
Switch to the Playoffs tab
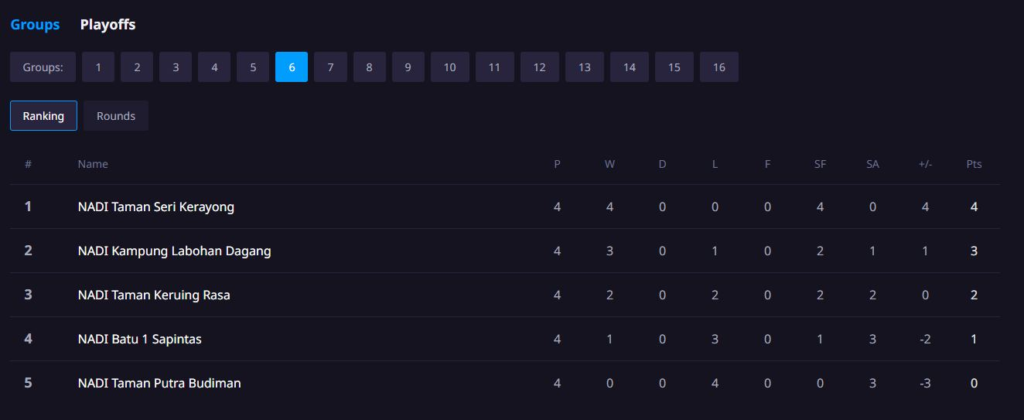click(x=108, y=25)
